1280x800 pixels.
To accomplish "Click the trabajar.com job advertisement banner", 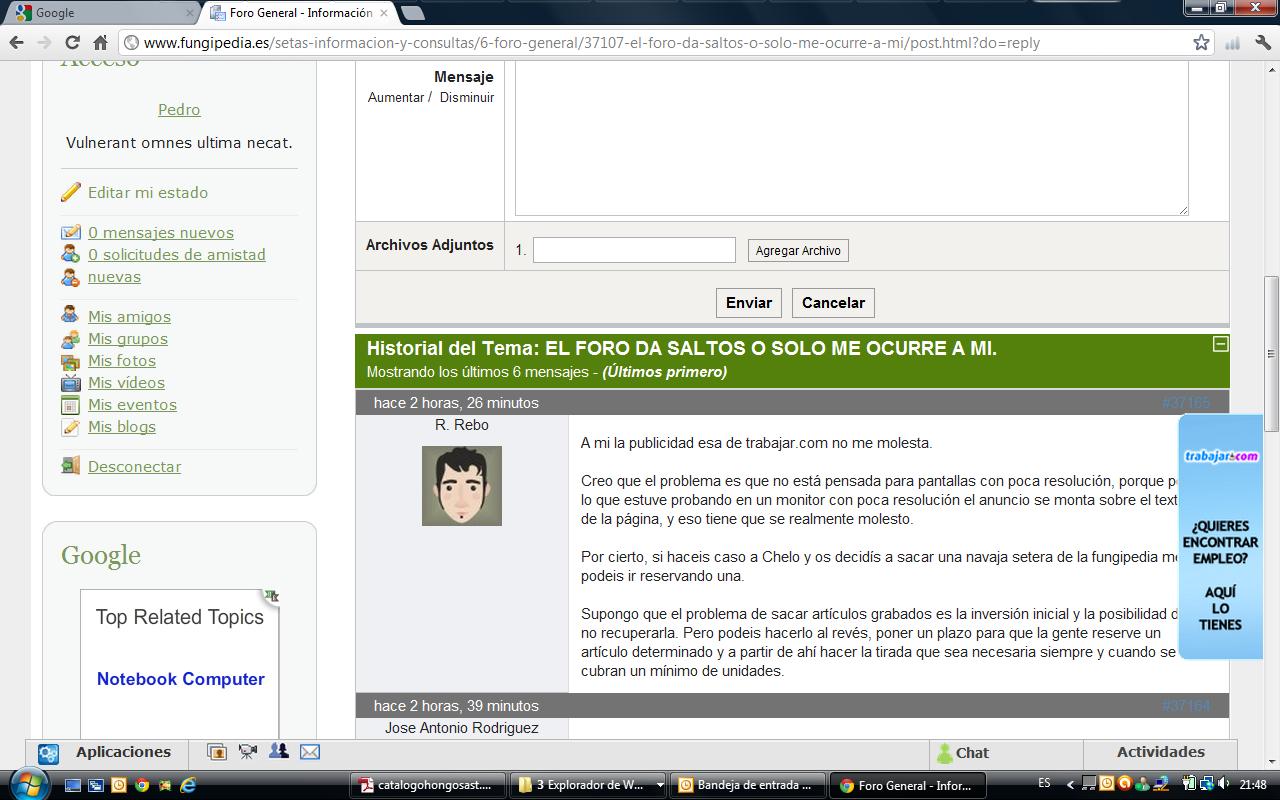I will [x=1220, y=537].
